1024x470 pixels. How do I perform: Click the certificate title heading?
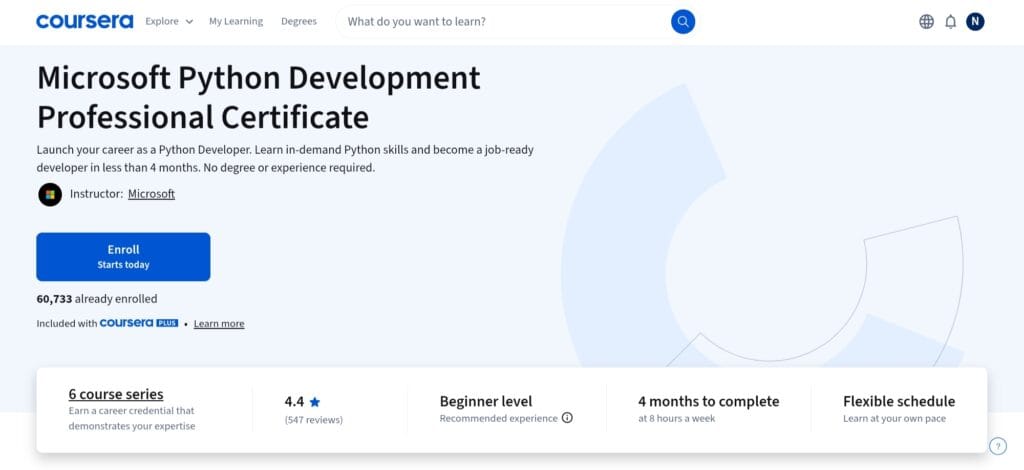pos(259,98)
